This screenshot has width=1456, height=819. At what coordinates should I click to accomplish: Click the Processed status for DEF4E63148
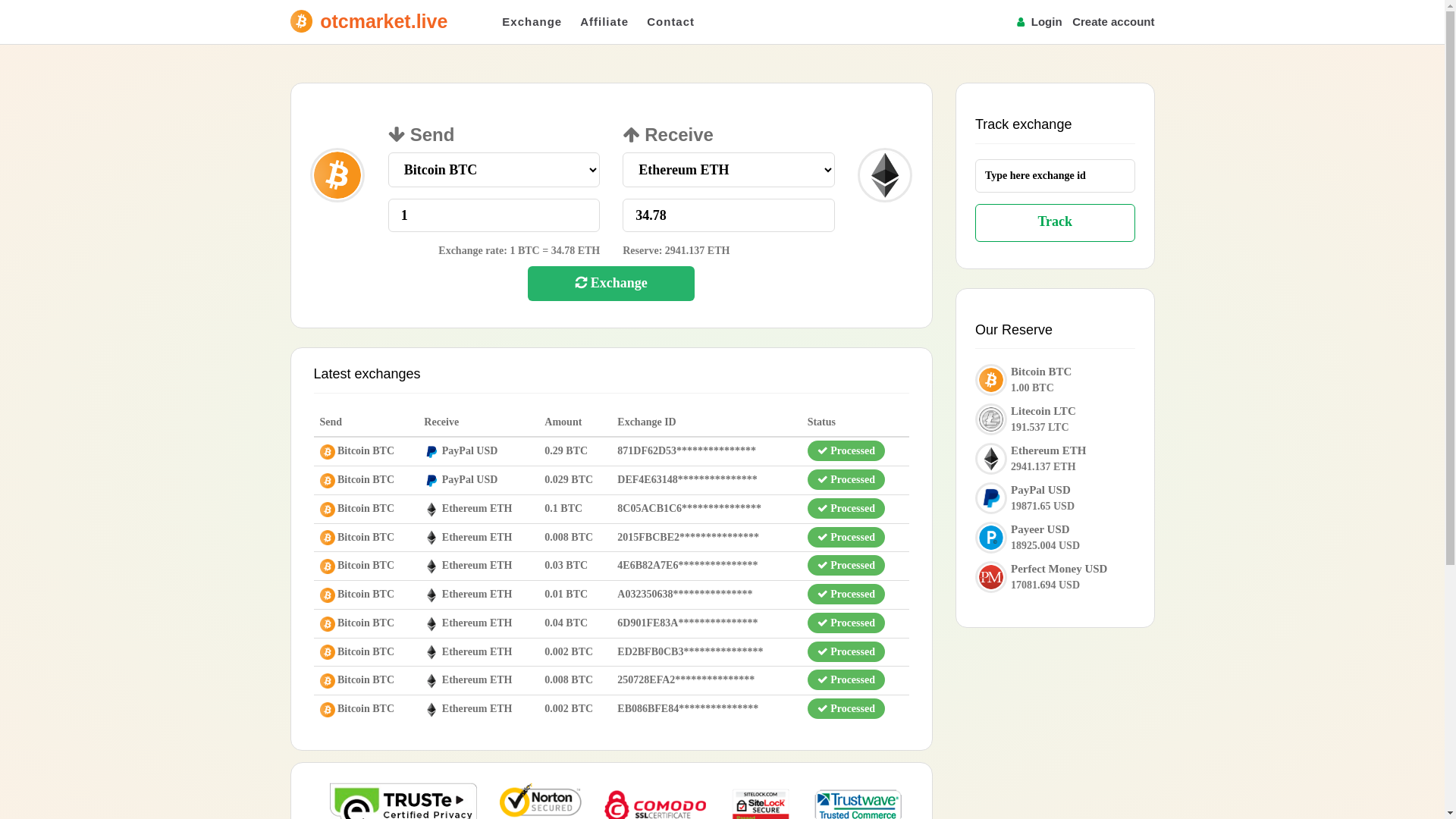pos(846,480)
